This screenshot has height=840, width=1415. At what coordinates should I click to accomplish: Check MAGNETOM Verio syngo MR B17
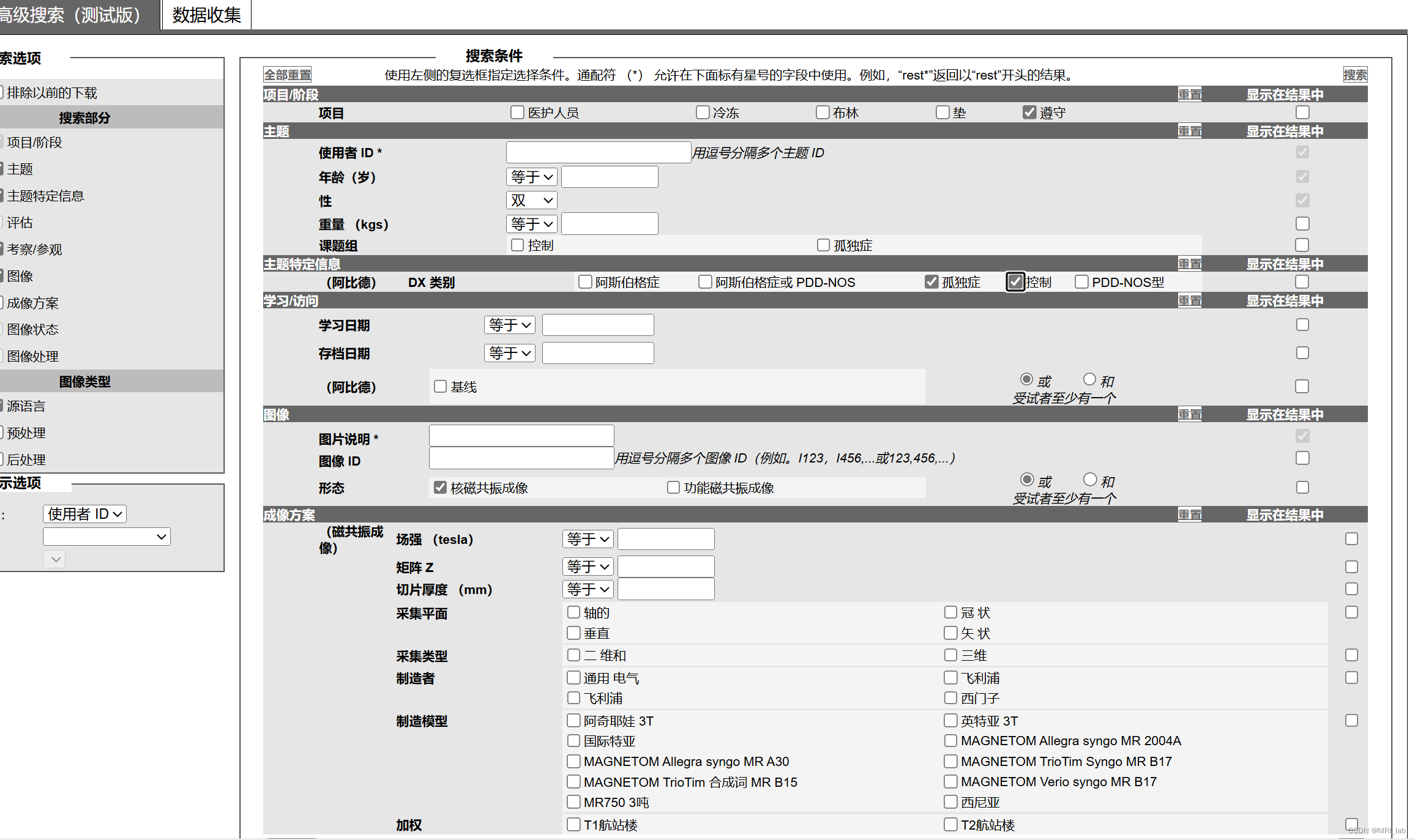tap(950, 781)
